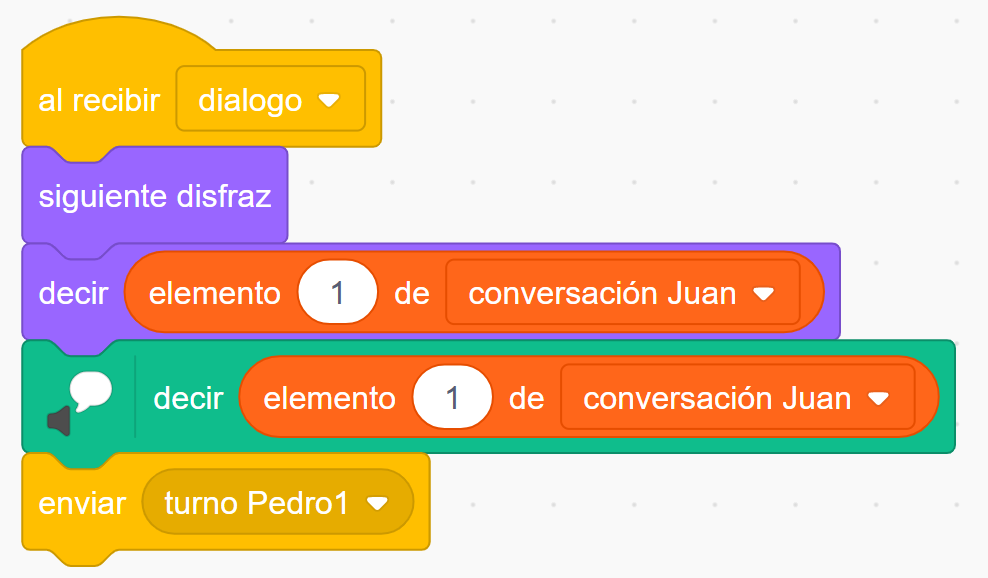
Task: Click the text-to-speech speech bubble icon
Action: click(90, 391)
